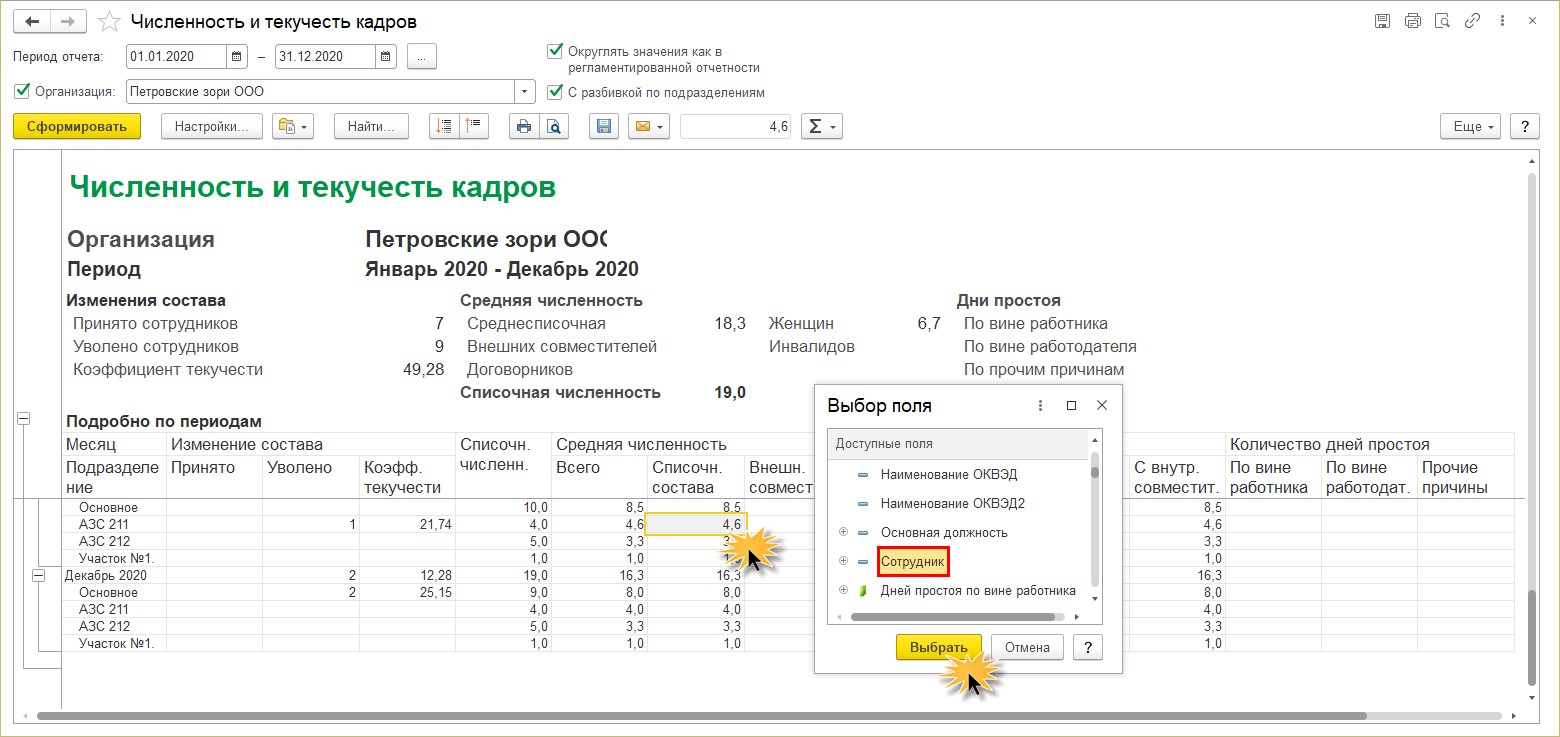Viewport: 1560px width, 737px height.
Task: Open send by email envelope dropdown
Action: coord(649,127)
